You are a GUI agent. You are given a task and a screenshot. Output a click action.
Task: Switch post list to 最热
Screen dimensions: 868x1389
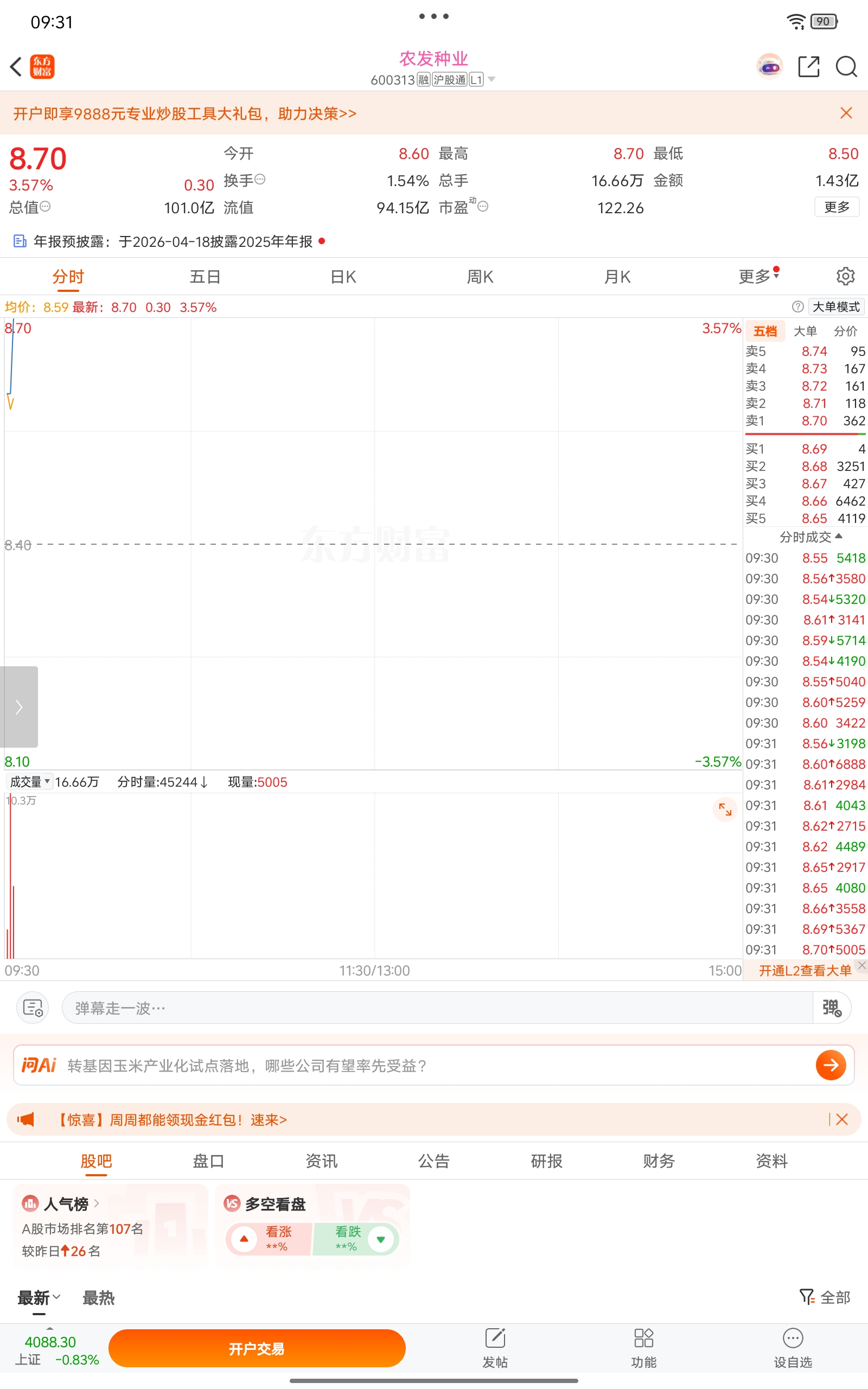(x=99, y=1297)
